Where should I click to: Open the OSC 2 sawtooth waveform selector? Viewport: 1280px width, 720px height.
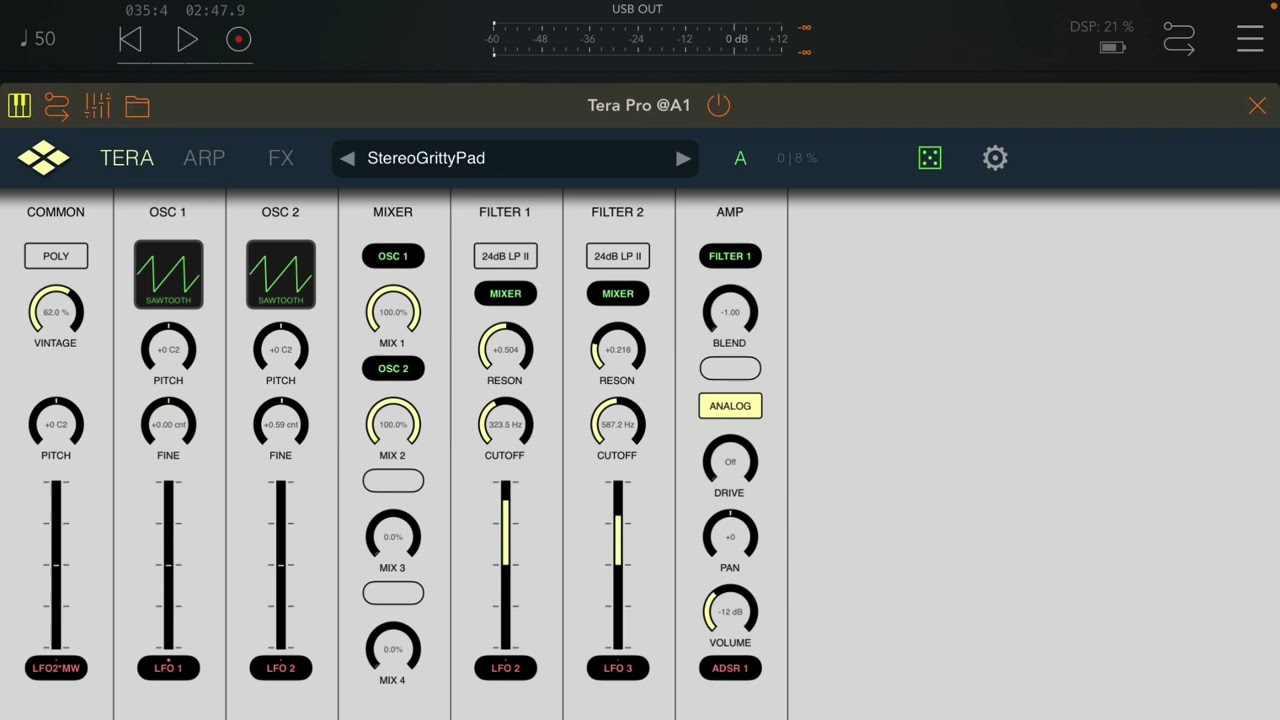coord(281,274)
